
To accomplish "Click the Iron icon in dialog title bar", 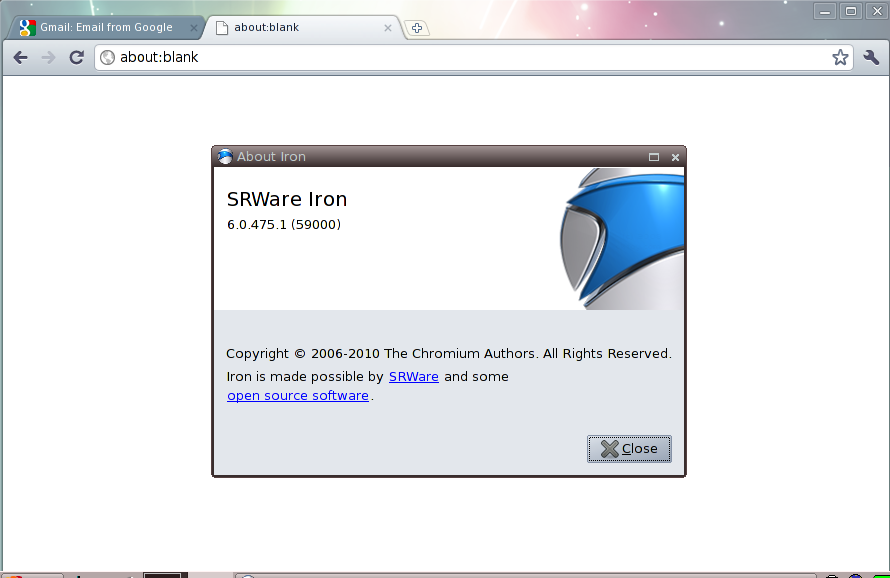I will (225, 157).
